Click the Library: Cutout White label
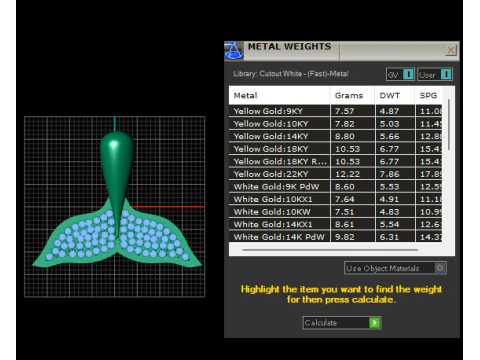 pos(291,74)
